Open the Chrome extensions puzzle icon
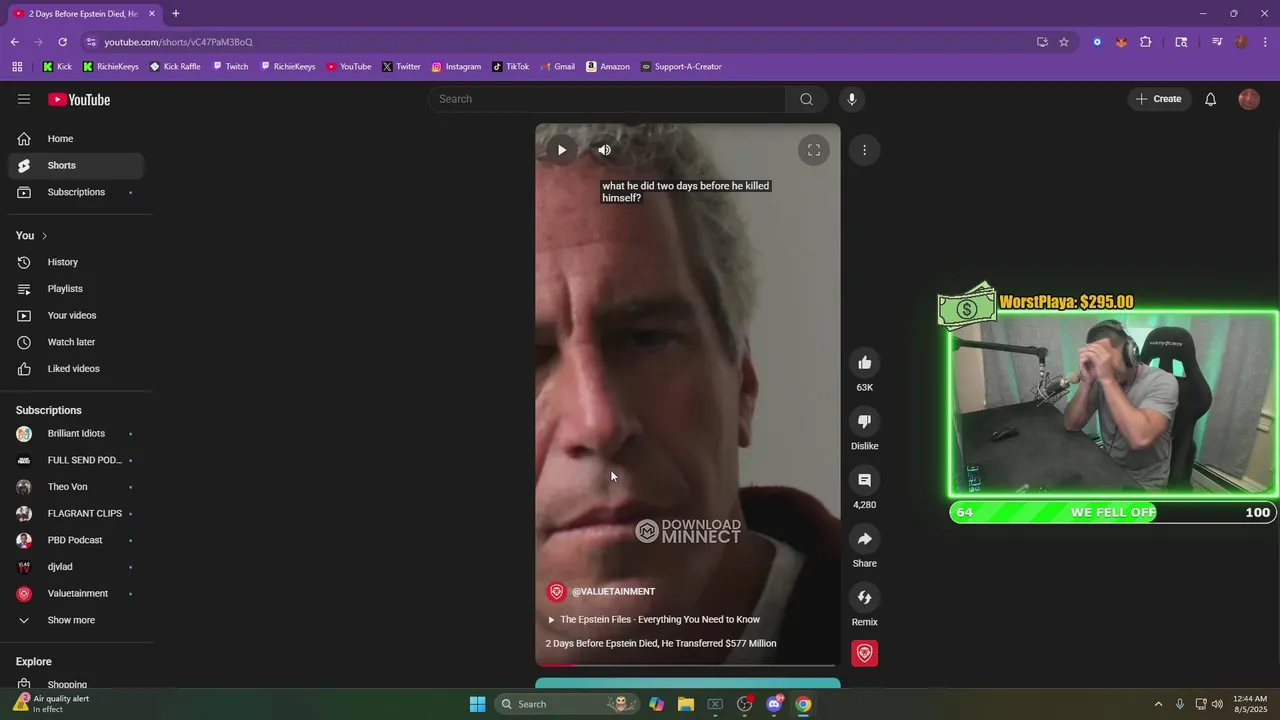The height and width of the screenshot is (720, 1280). [x=1146, y=42]
